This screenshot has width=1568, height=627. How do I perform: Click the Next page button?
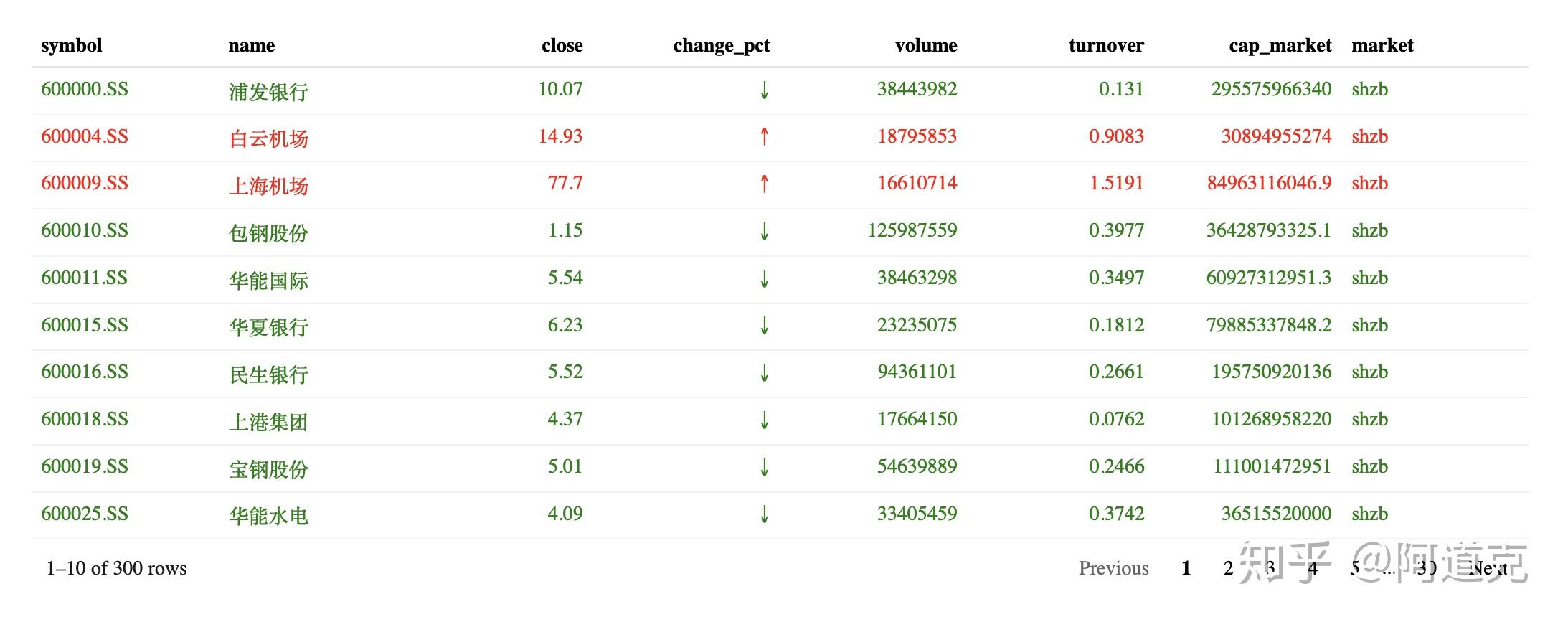[1488, 568]
